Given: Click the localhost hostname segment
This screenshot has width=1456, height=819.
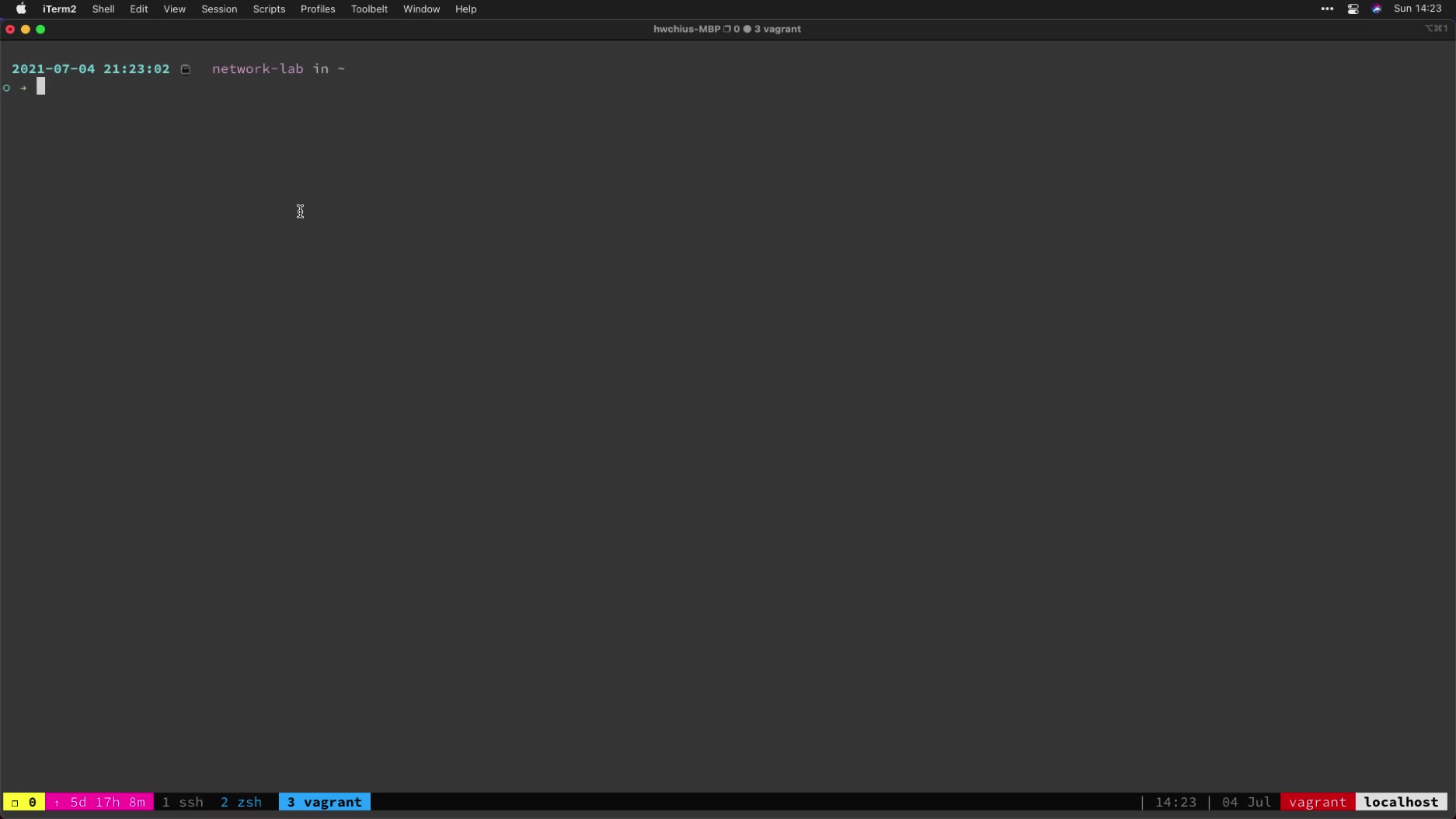Looking at the screenshot, I should point(1401,802).
